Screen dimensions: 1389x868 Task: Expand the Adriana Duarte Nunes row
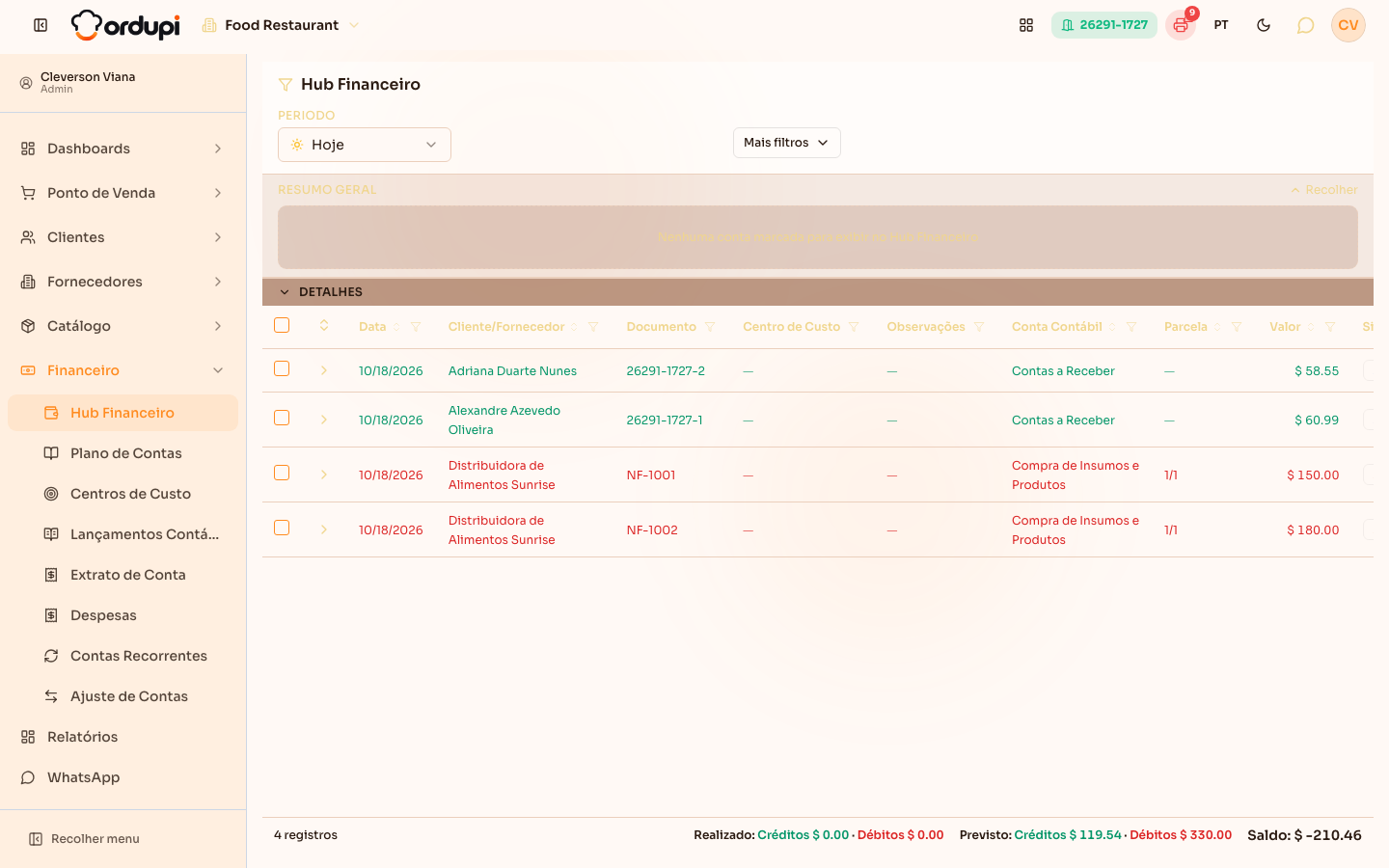click(324, 371)
